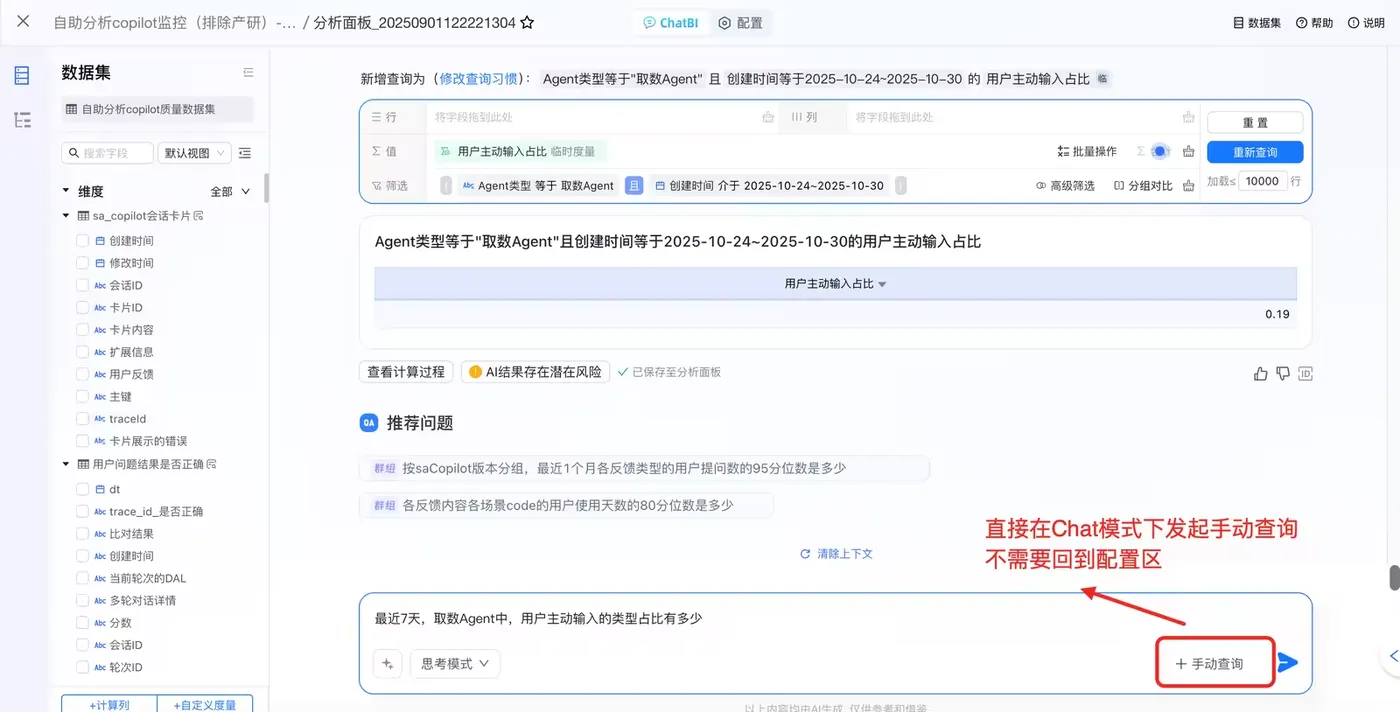Check the 创建时间 field under sa_copilot会话卡片
This screenshot has height=712, width=1400.
(83, 241)
